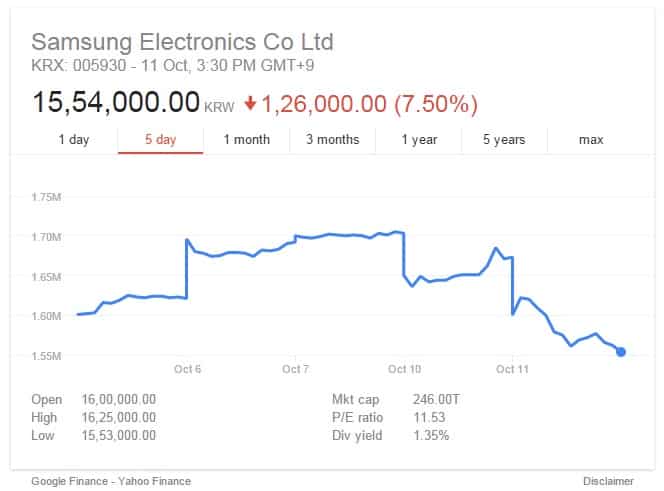Select the 5 day range tab
The image size is (664, 491).
(x=160, y=139)
